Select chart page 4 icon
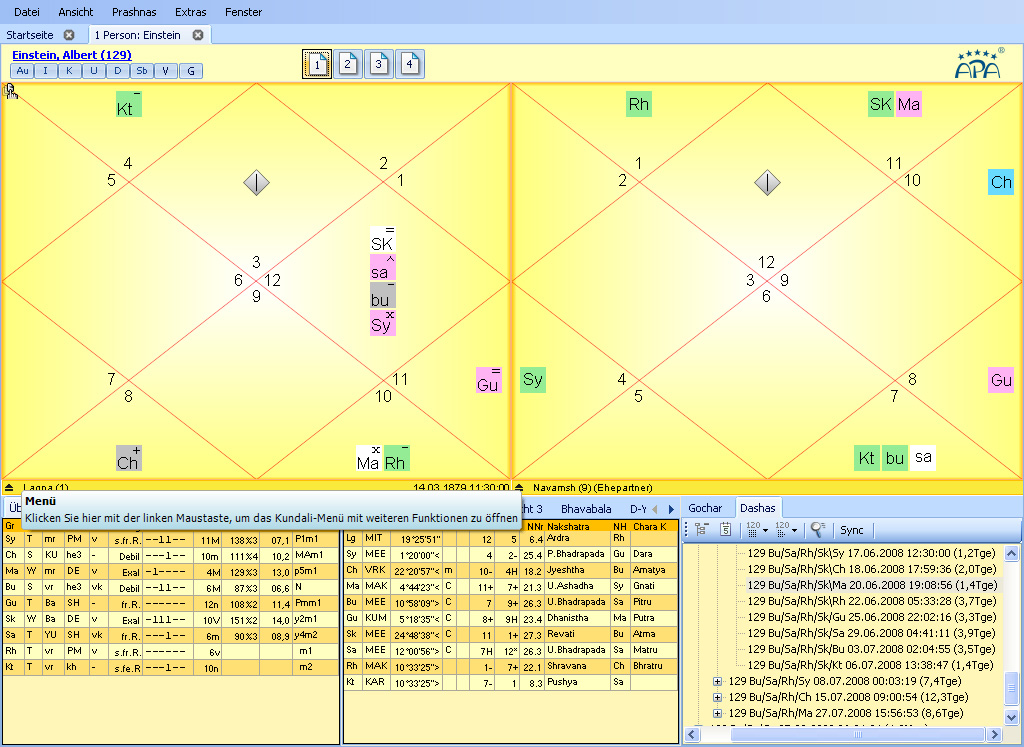The width and height of the screenshot is (1024, 747). pyautogui.click(x=410, y=62)
